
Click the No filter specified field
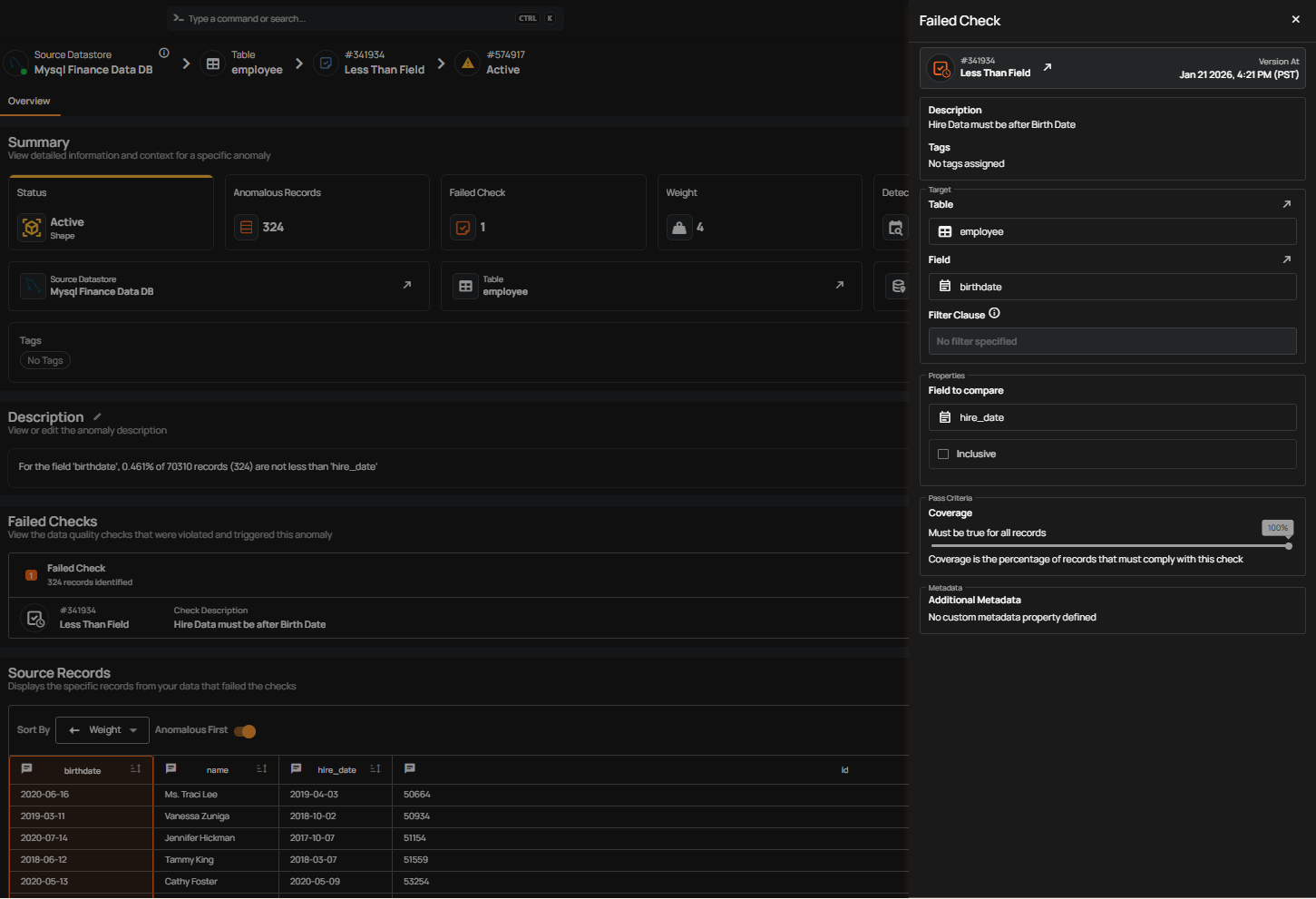click(x=1112, y=341)
